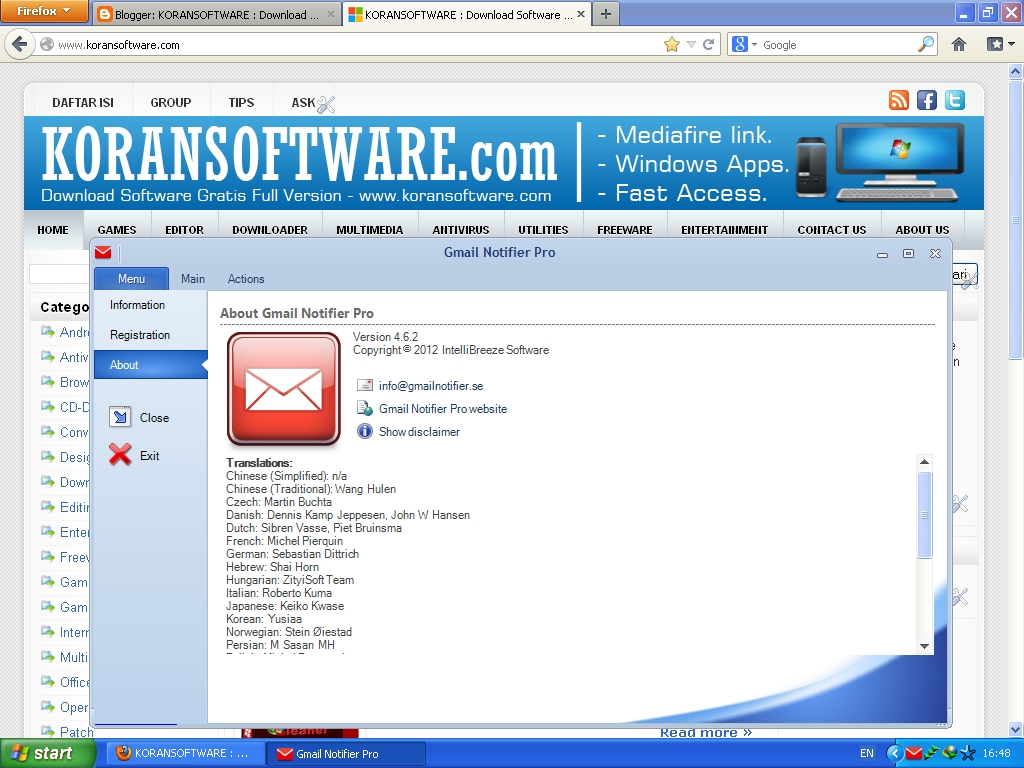Click translations list scroll down arrow
The width and height of the screenshot is (1024, 768).
[924, 646]
